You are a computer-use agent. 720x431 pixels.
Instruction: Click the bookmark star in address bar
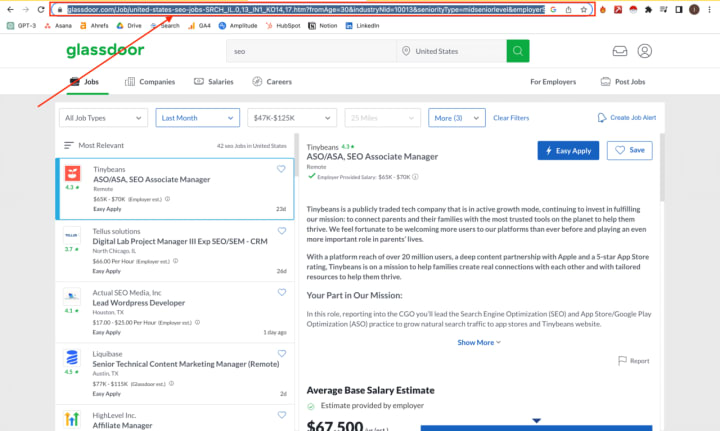[x=584, y=9]
